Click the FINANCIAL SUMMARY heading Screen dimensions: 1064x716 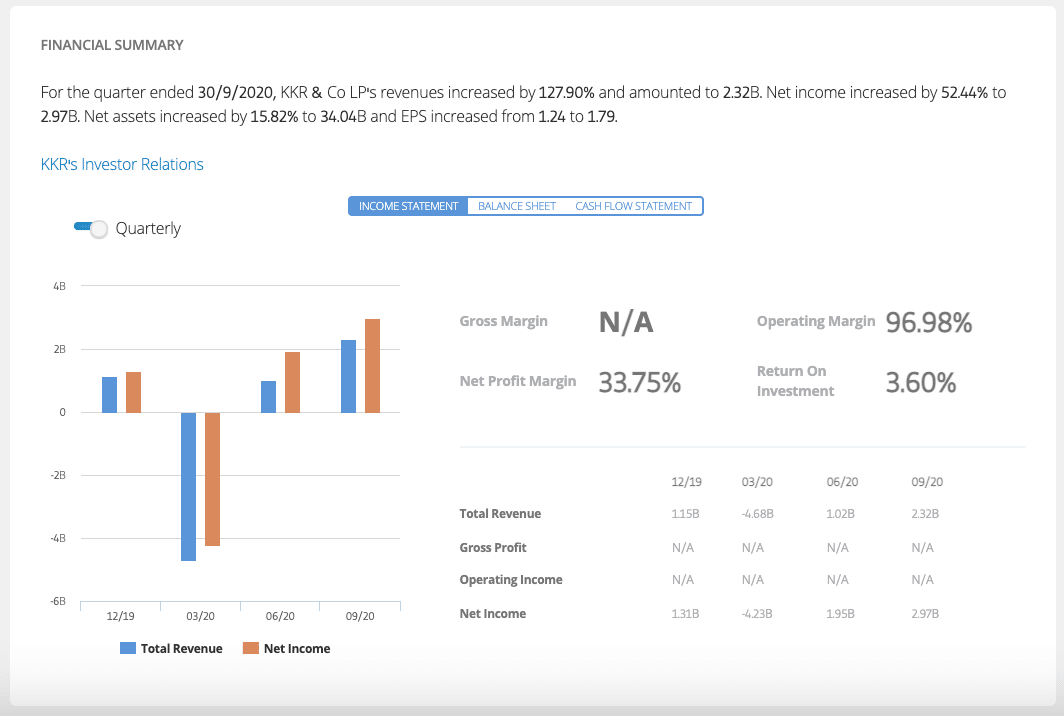(112, 45)
